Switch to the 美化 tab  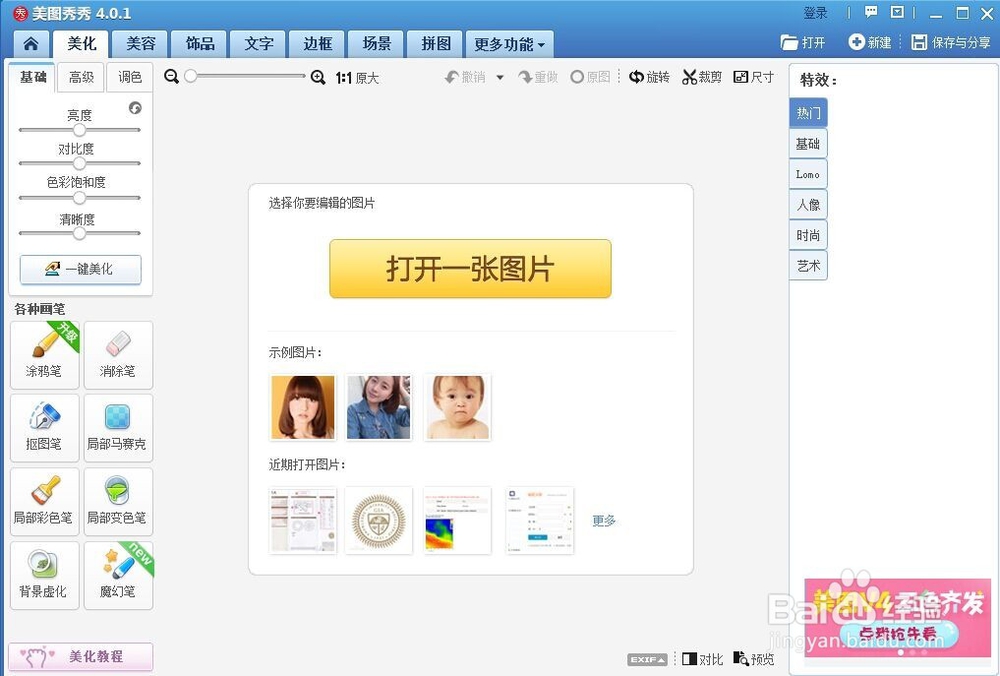[81, 43]
